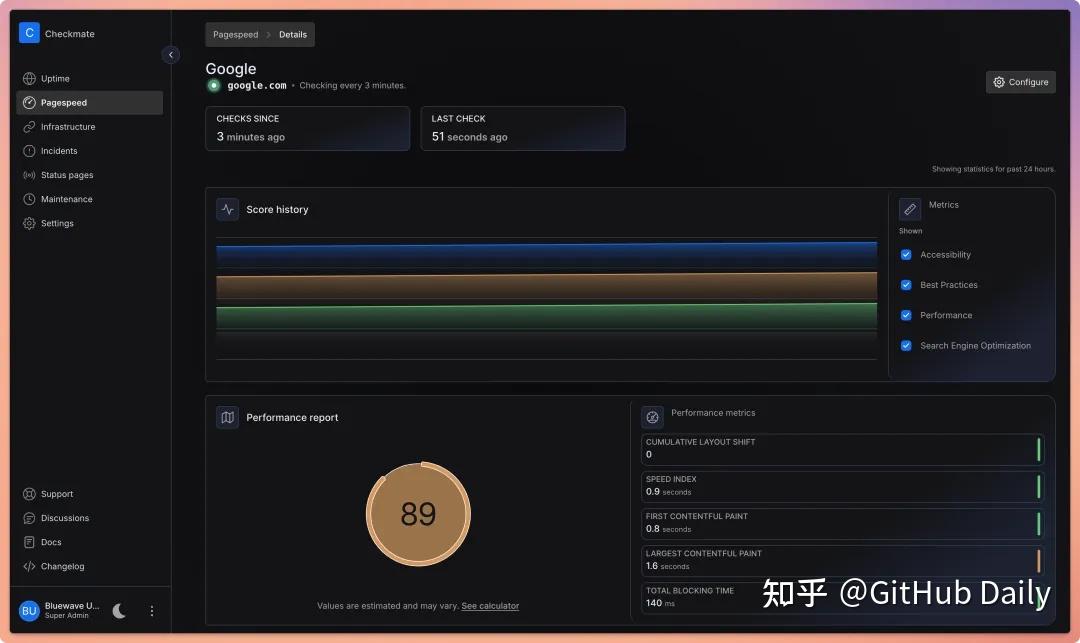Toggle the Search Engine Optimization checkbox
The width and height of the screenshot is (1080, 643).
906,346
